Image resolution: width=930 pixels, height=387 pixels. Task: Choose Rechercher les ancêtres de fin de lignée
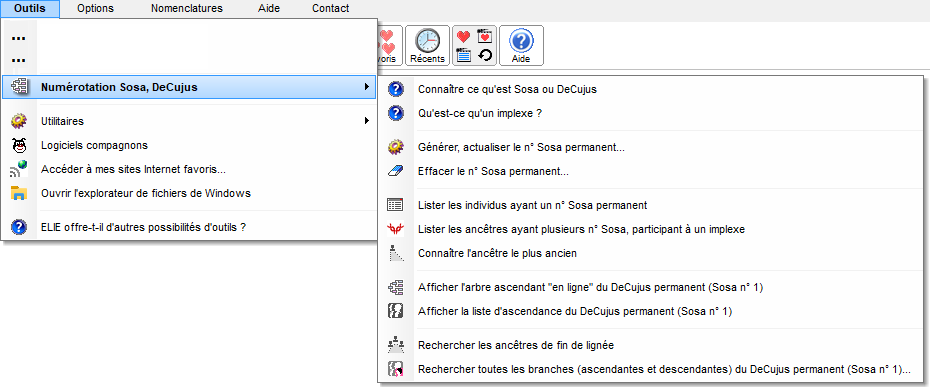650,345
